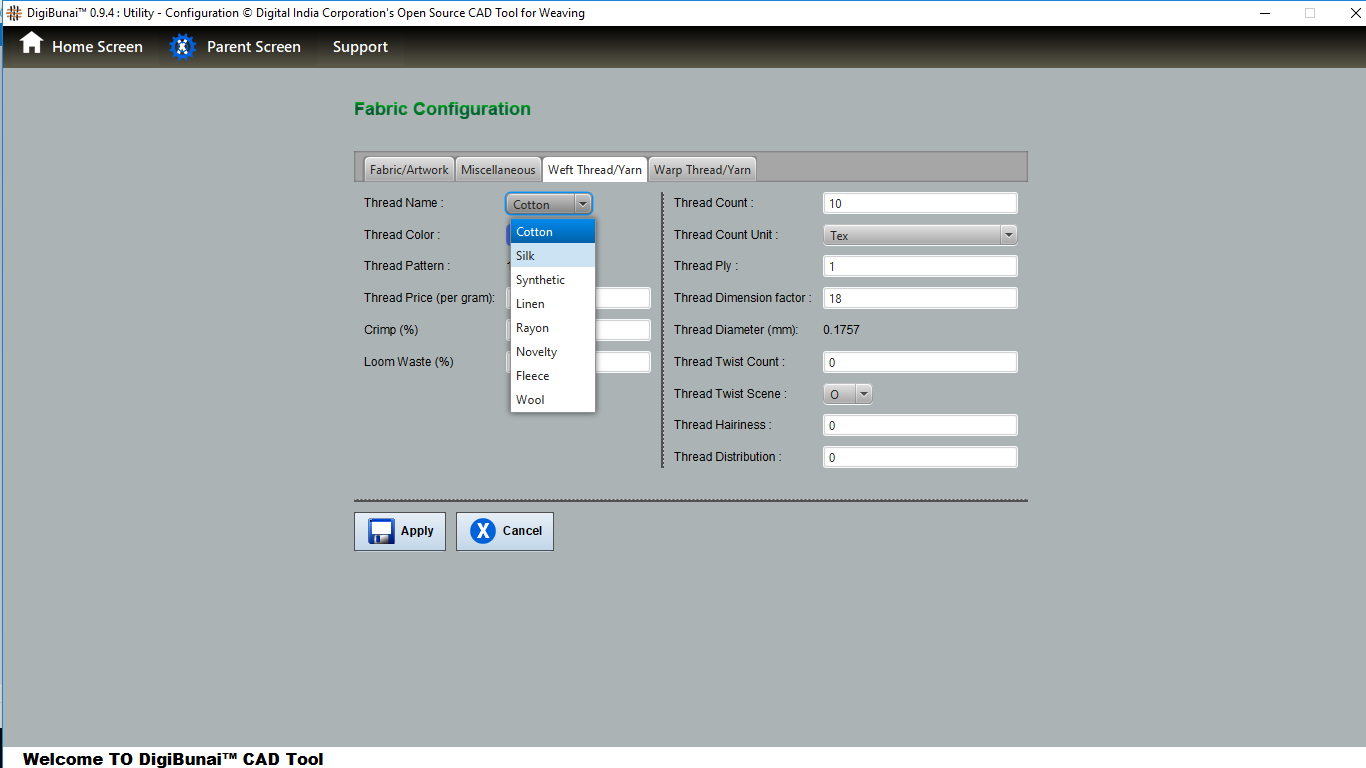This screenshot has width=1366, height=768.
Task: Click the DigiBunai app icon in title bar
Action: coord(13,13)
